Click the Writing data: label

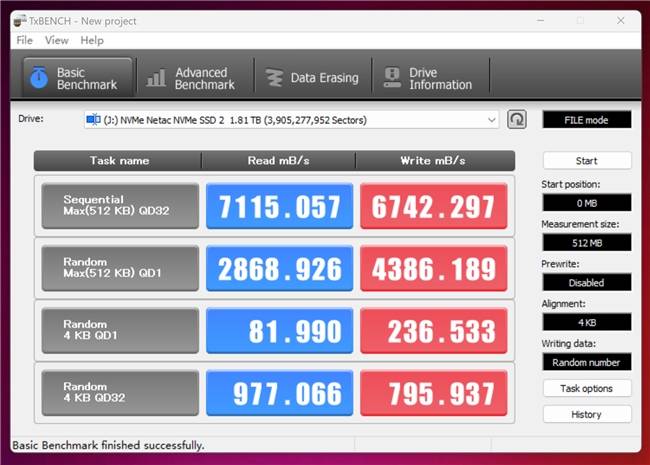(x=568, y=344)
